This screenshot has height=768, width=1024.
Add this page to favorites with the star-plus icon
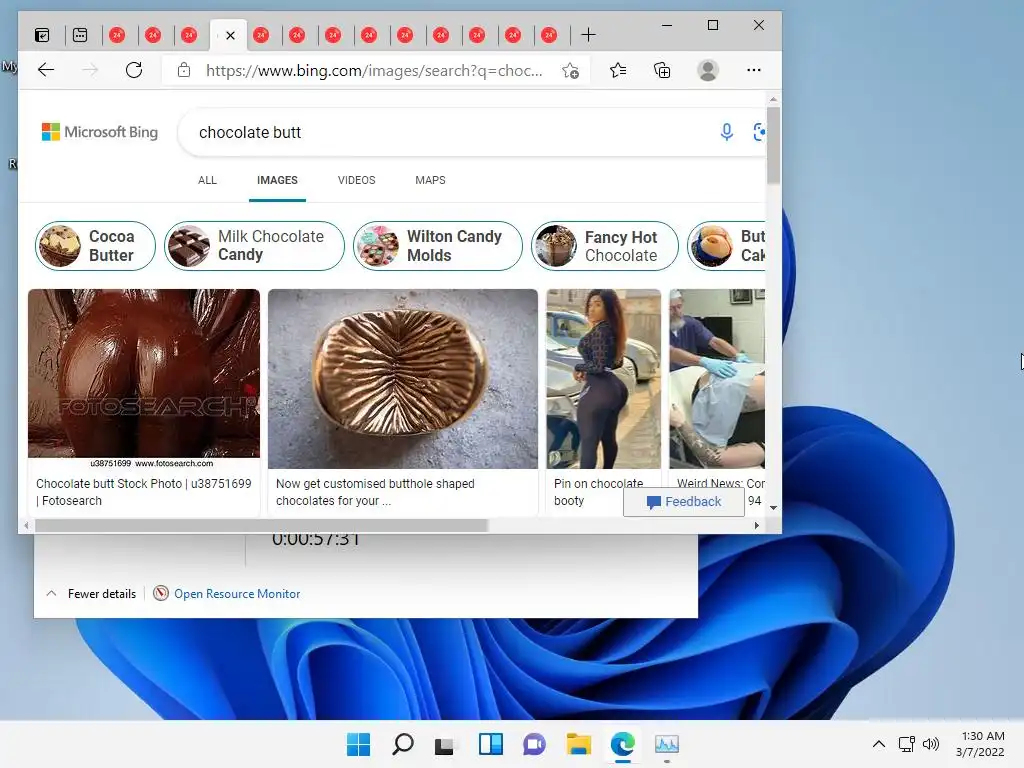[x=570, y=71]
